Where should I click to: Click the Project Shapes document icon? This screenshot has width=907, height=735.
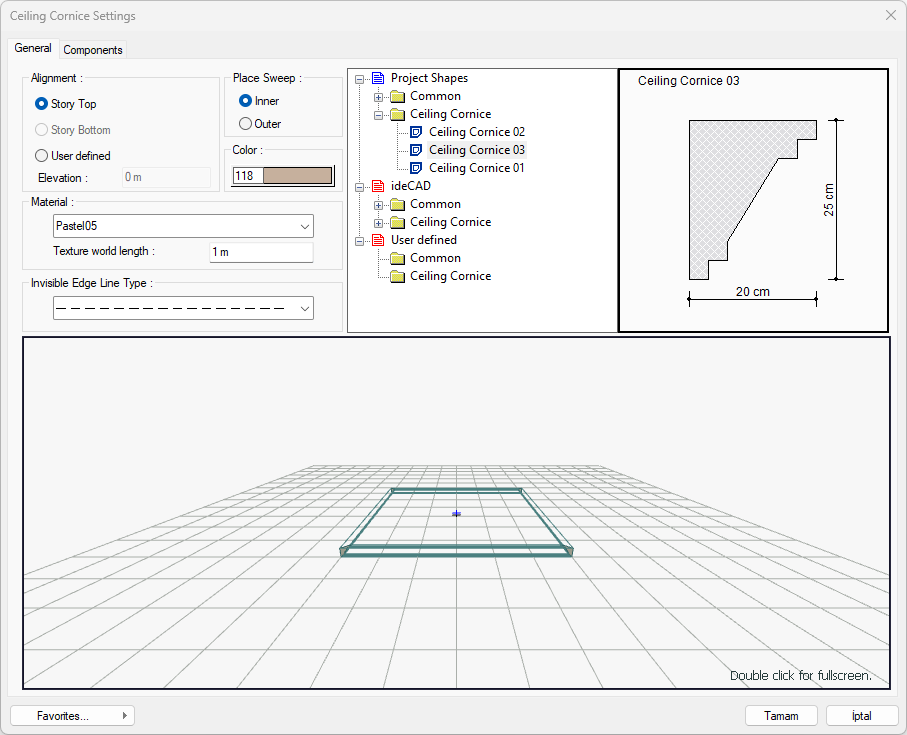(377, 78)
